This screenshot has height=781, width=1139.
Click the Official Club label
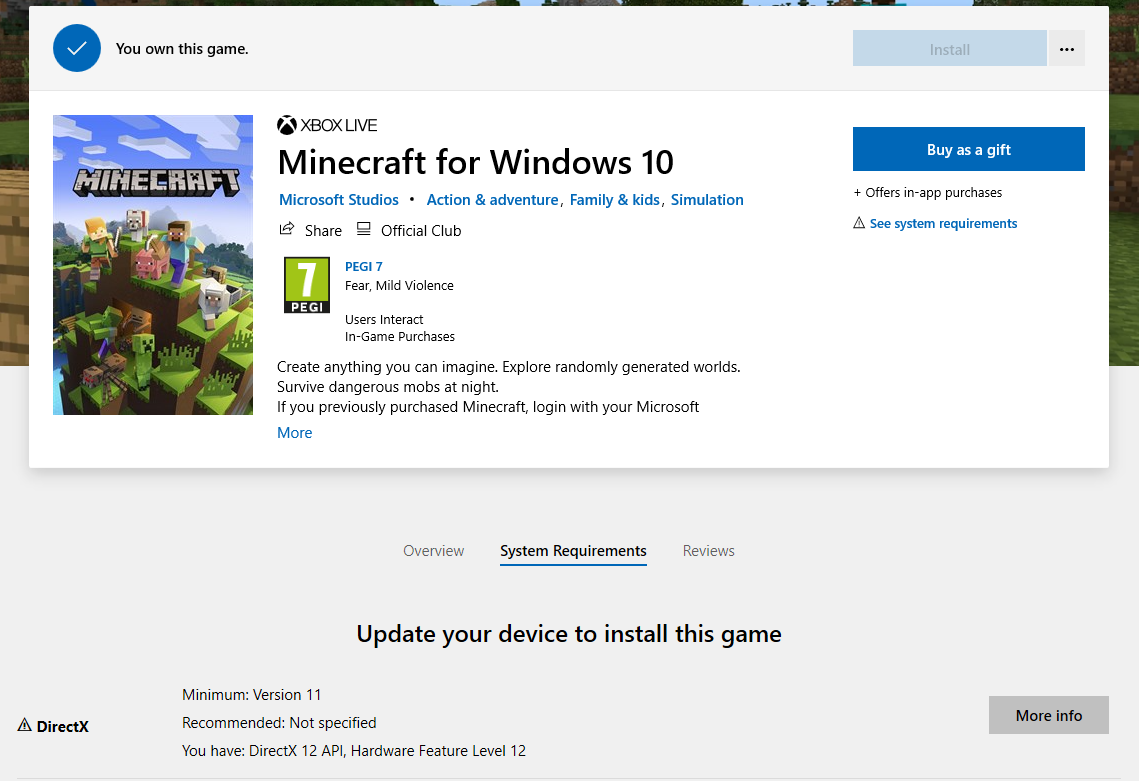point(421,231)
